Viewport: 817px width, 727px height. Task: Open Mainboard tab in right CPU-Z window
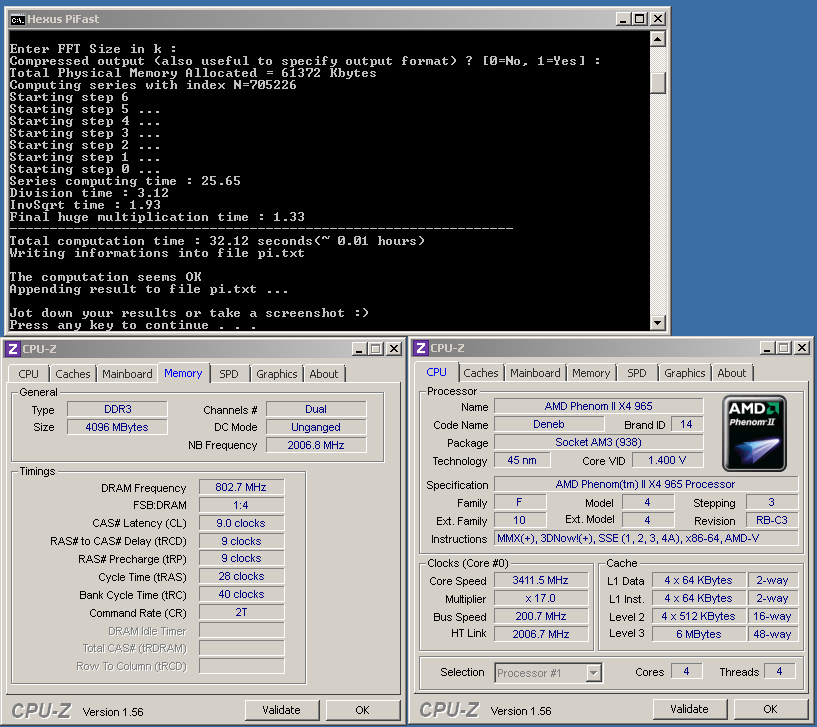(x=535, y=373)
